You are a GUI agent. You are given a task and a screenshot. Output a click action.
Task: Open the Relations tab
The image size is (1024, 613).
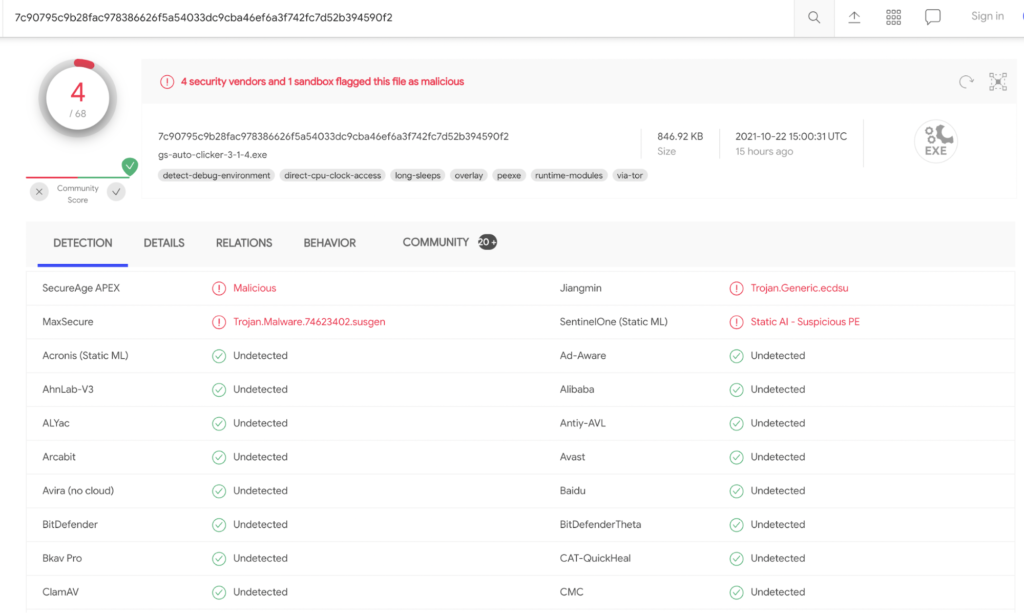(244, 243)
